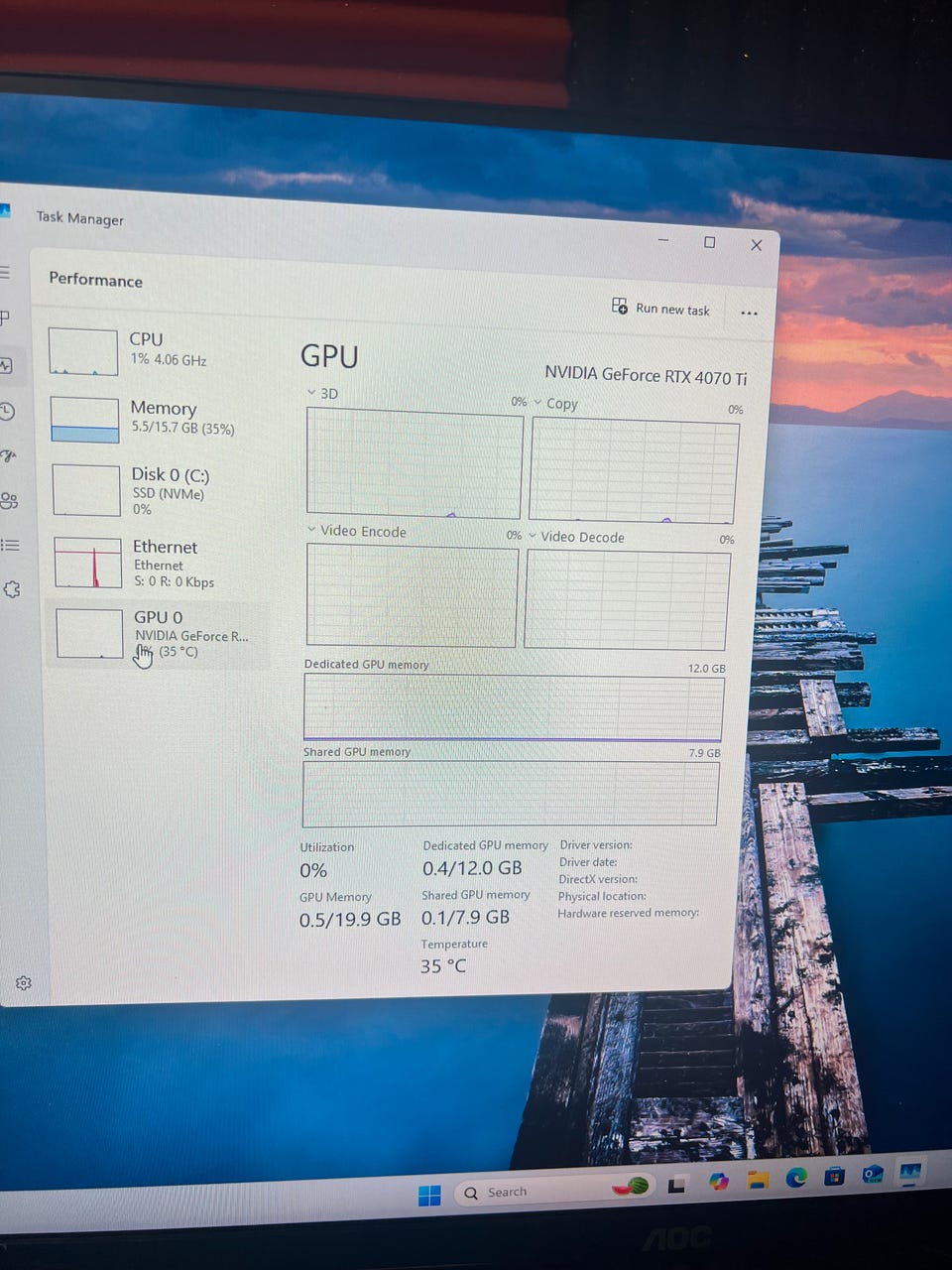Open the 3D engine graph dropdown
Image resolution: width=952 pixels, height=1270 pixels.
point(311,393)
